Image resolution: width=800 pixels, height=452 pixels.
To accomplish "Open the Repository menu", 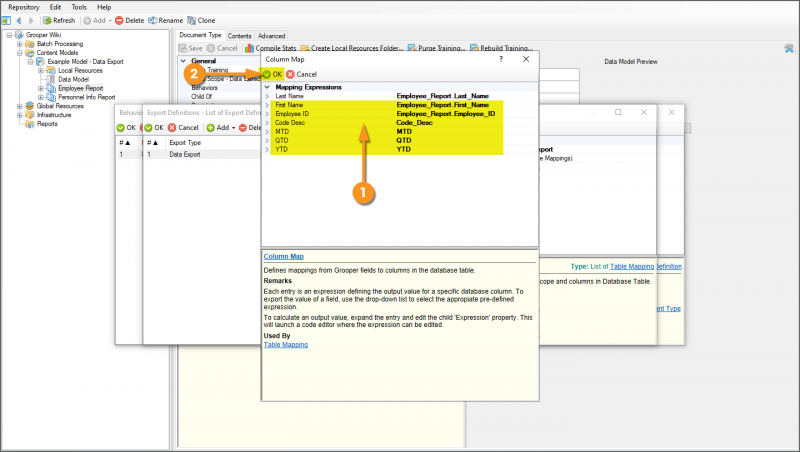I will (23, 7).
